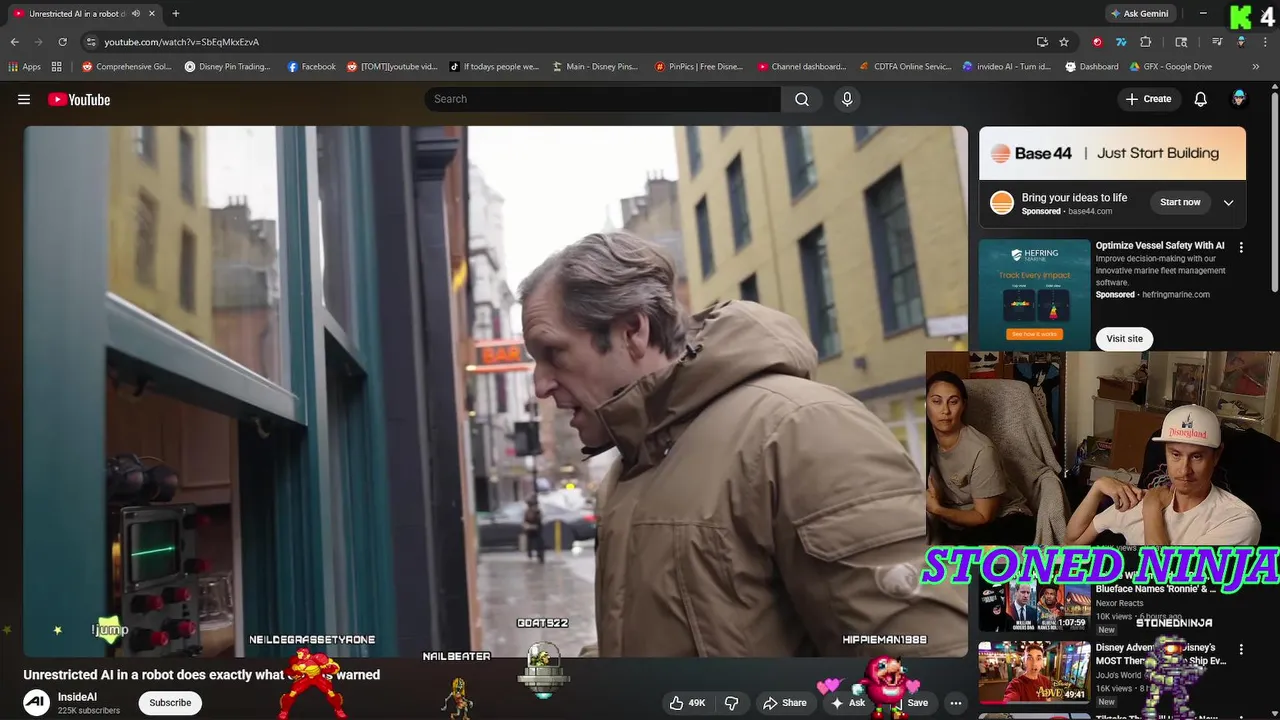Click the Ask Gemini button

pyautogui.click(x=1139, y=14)
